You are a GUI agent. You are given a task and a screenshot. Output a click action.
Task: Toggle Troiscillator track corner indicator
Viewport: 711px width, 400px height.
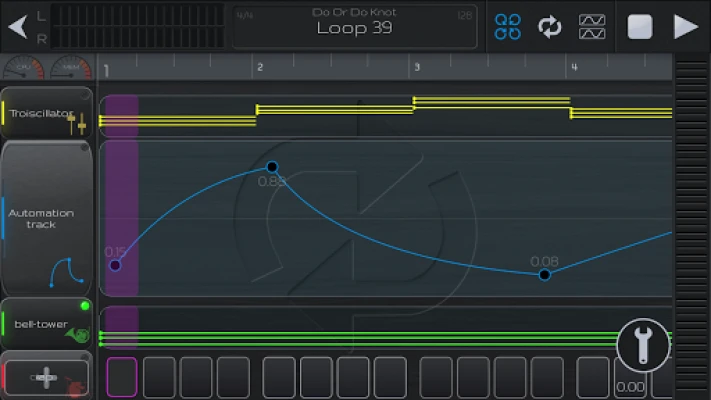84,95
